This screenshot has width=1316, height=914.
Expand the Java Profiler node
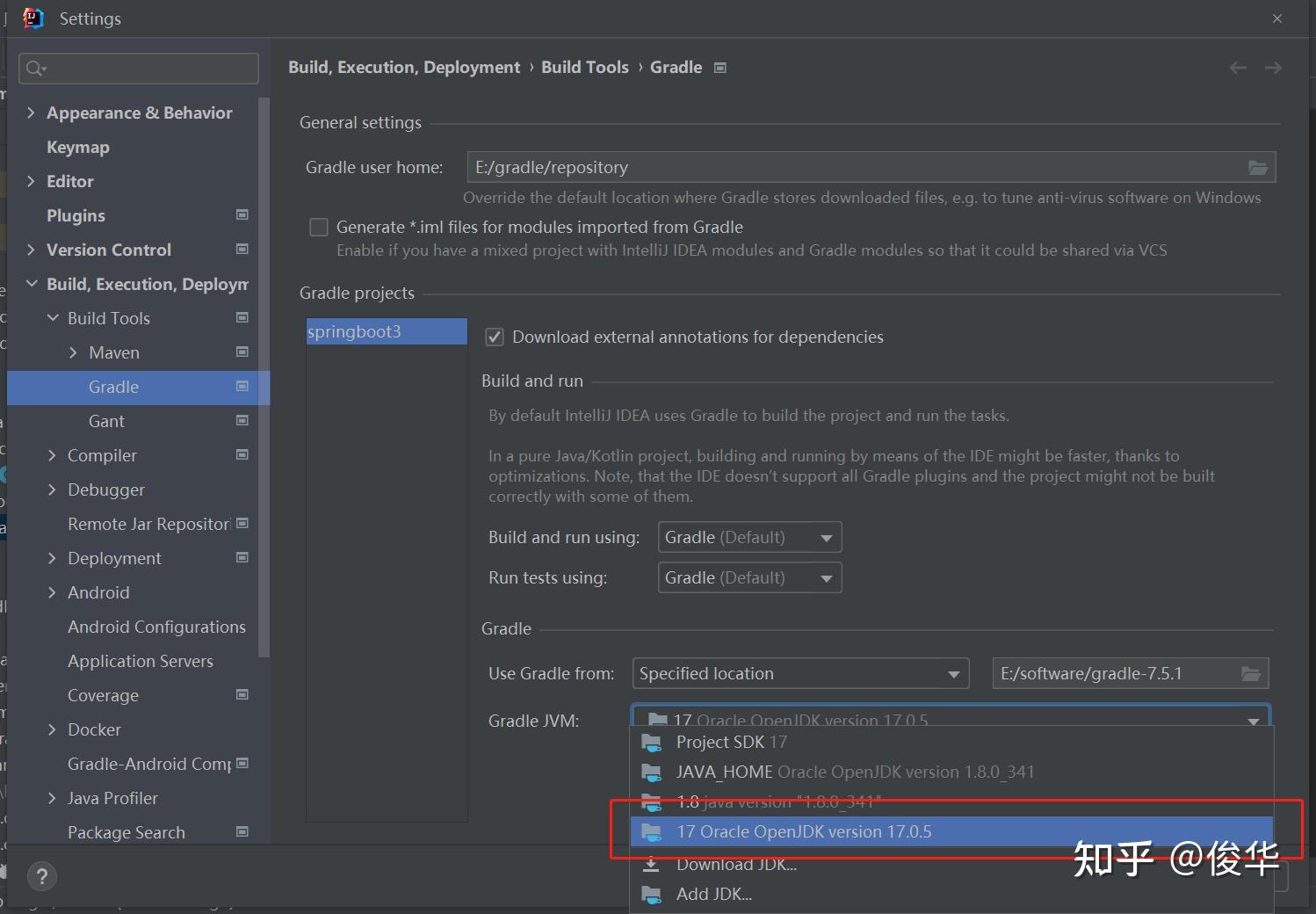(52, 798)
